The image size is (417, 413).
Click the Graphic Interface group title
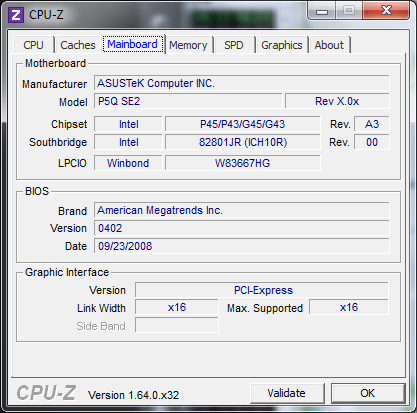(67, 272)
